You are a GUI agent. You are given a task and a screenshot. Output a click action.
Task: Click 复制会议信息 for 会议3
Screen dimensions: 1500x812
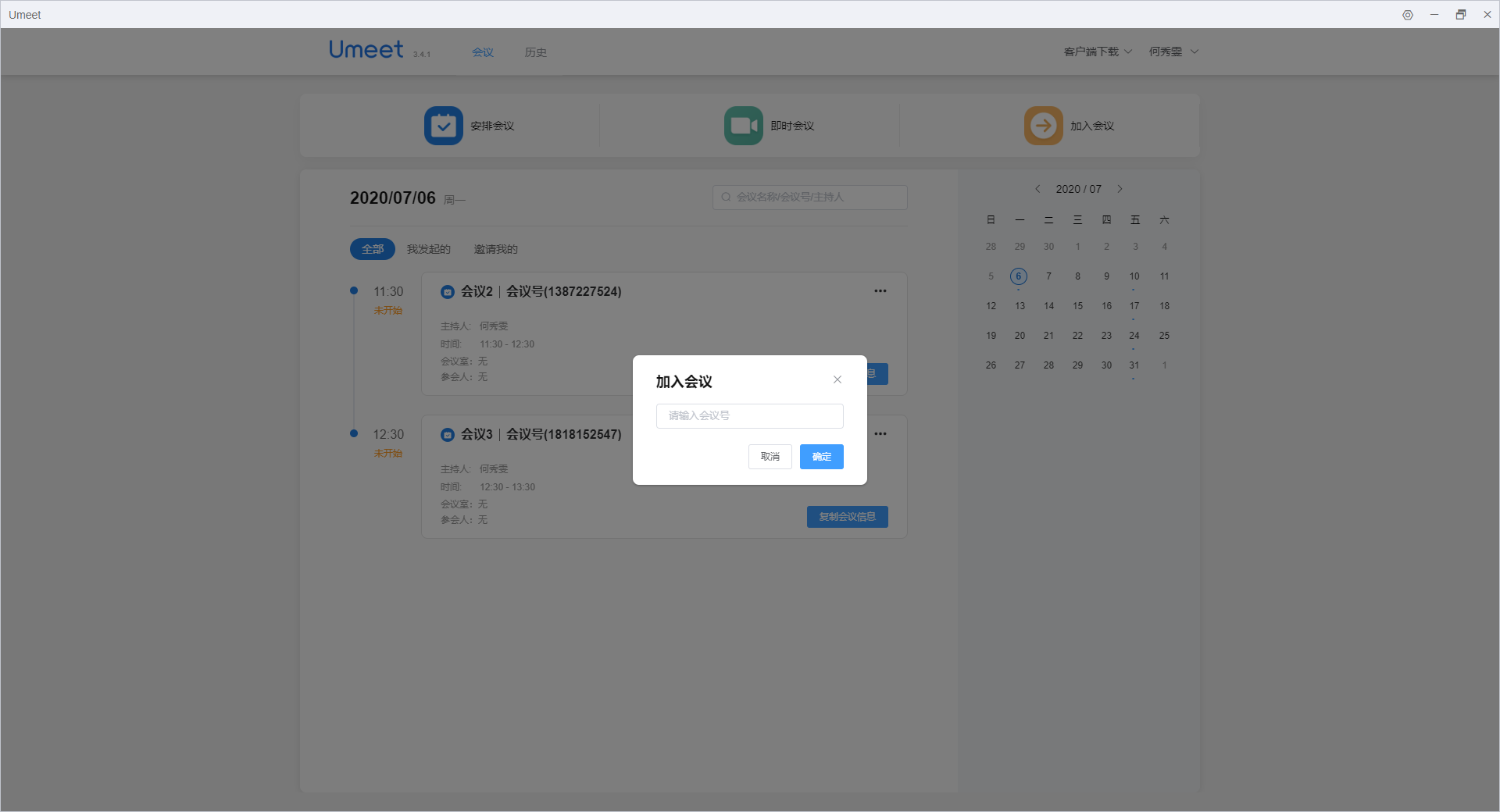(847, 516)
